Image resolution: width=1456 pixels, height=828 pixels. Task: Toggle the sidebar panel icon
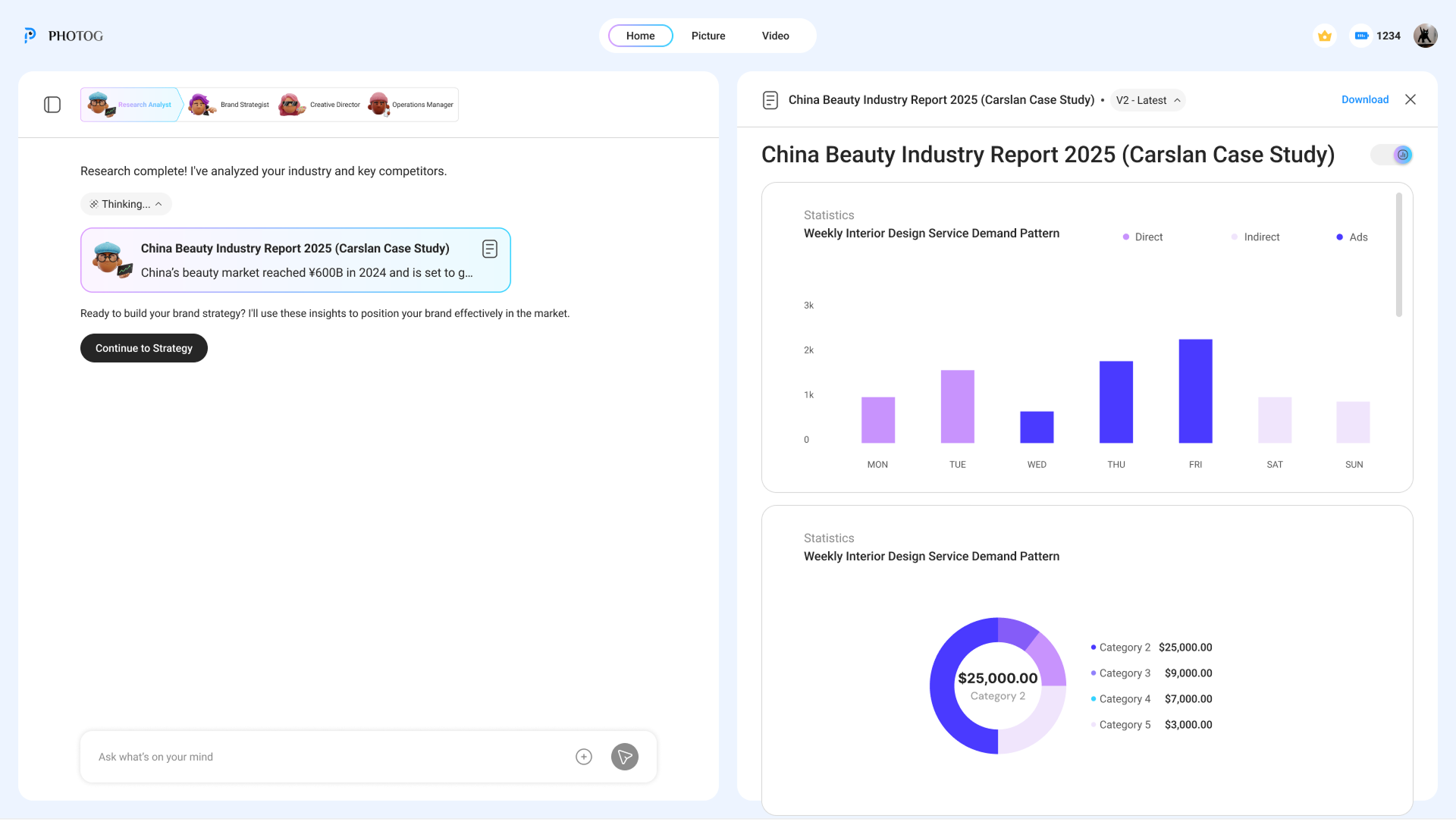coord(52,105)
